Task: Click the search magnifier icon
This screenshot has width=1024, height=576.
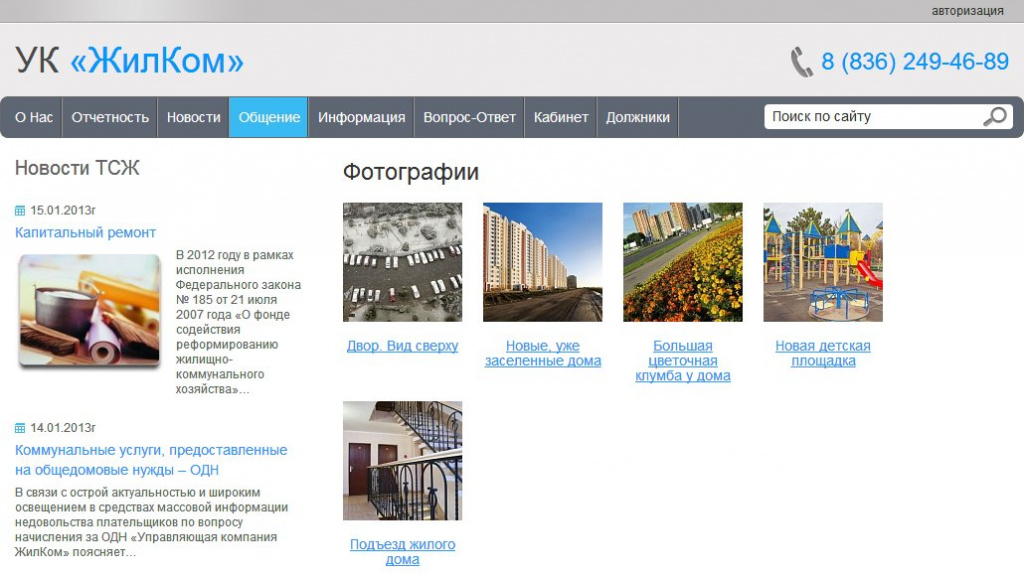Action: (x=994, y=117)
